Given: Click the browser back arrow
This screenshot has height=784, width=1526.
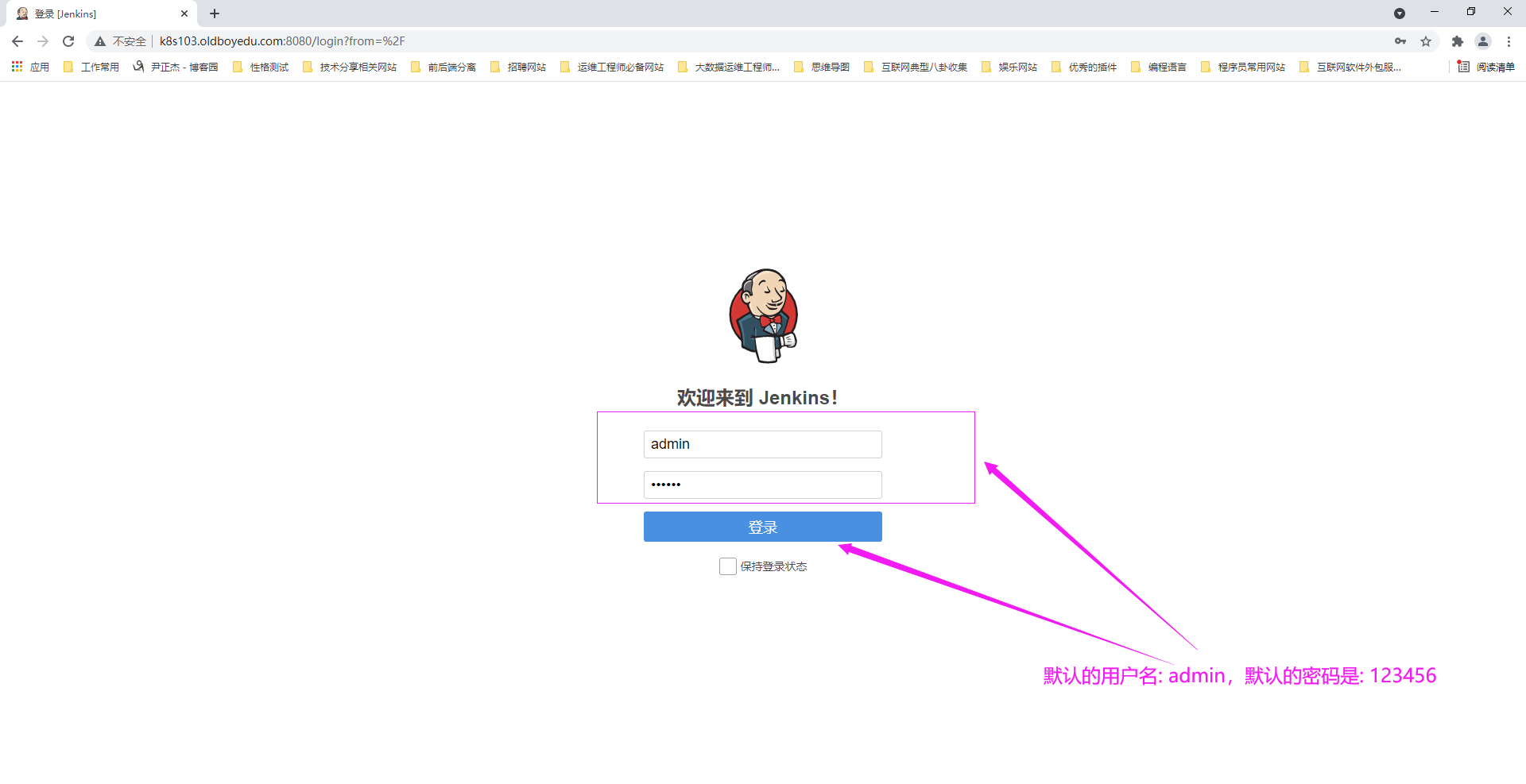Looking at the screenshot, I should click(17, 41).
